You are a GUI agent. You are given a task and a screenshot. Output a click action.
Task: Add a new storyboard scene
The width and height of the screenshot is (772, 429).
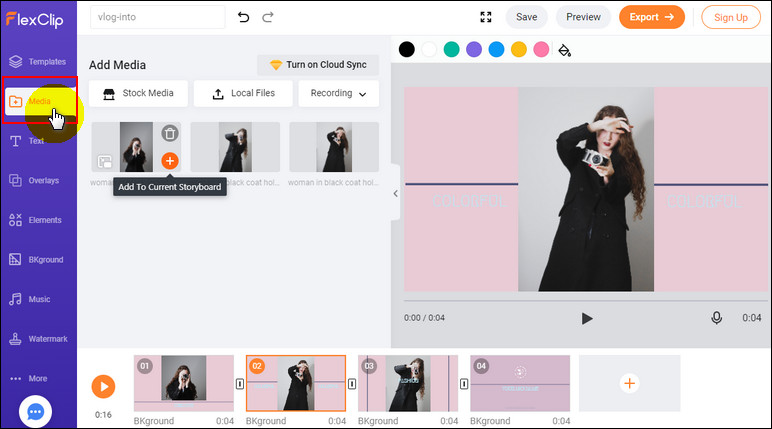point(629,383)
